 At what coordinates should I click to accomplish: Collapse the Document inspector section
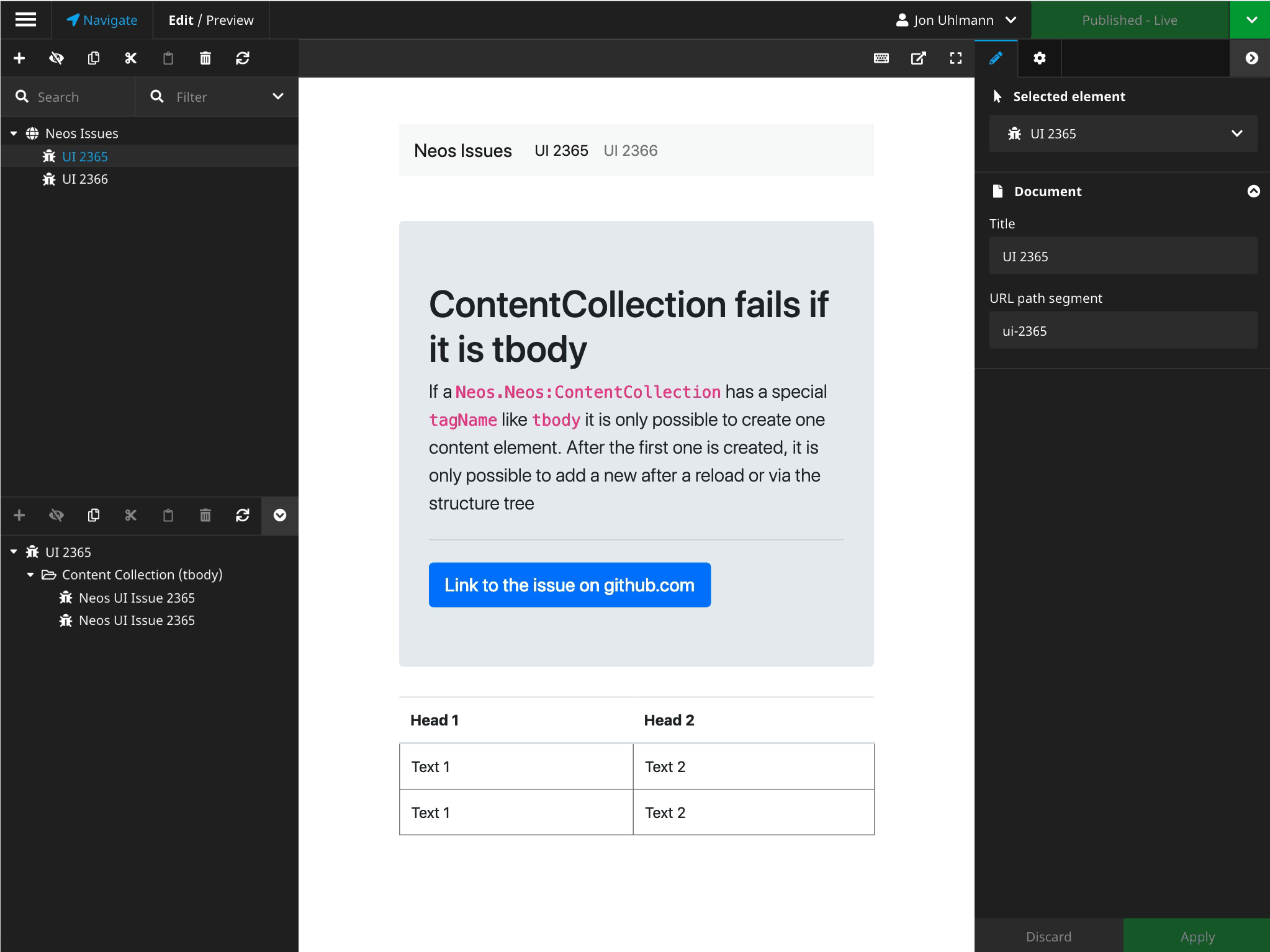tap(1253, 191)
